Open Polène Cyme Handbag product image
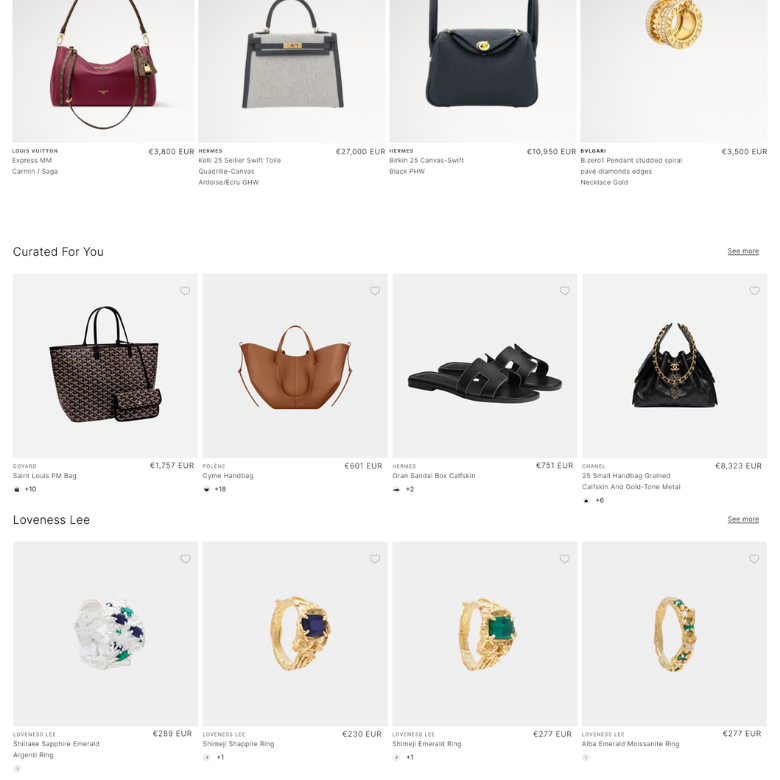The height and width of the screenshot is (780, 780). click(x=295, y=366)
